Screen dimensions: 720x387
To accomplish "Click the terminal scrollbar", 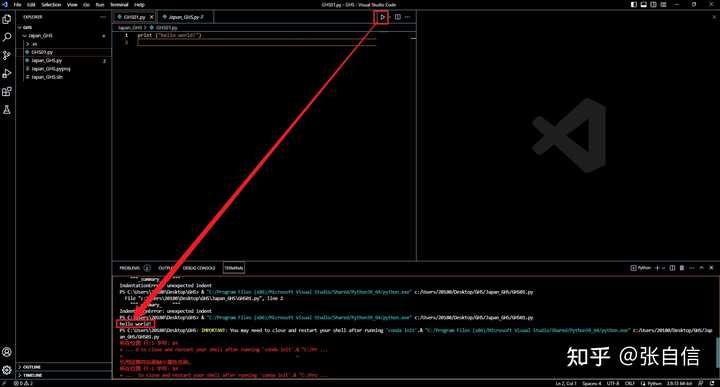I will coord(717,353).
